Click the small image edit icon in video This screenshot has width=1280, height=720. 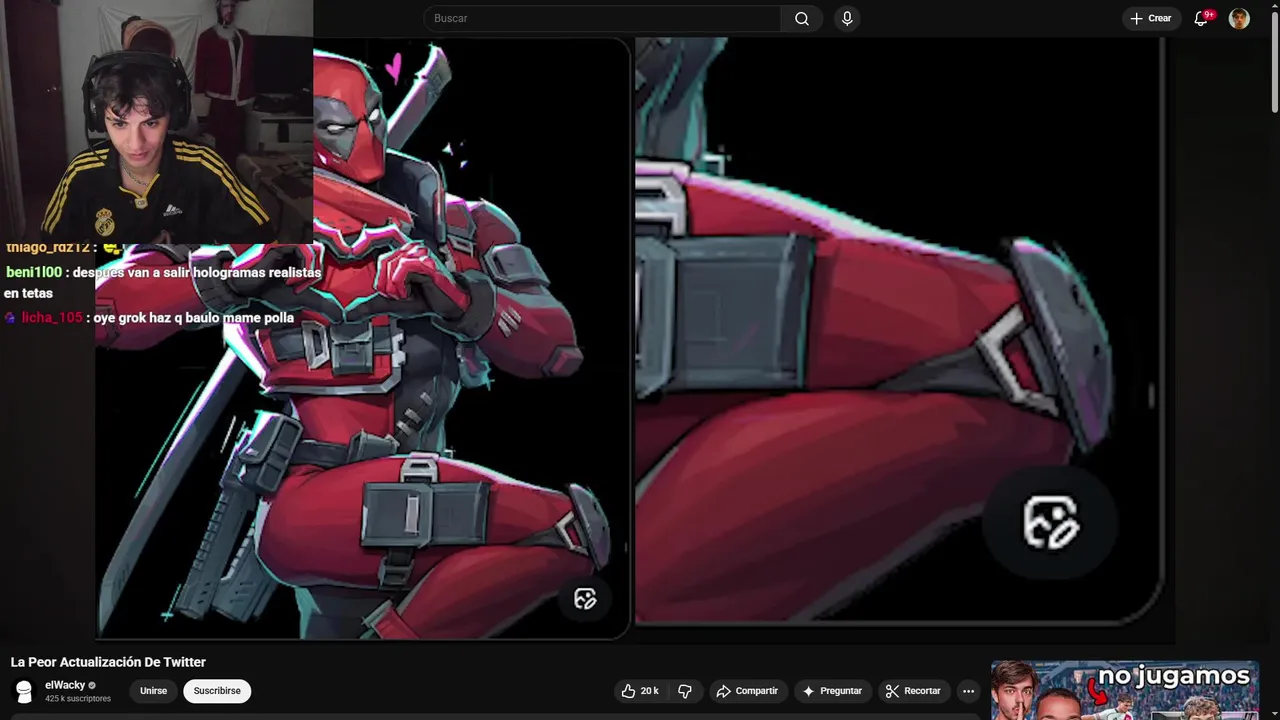pos(585,599)
